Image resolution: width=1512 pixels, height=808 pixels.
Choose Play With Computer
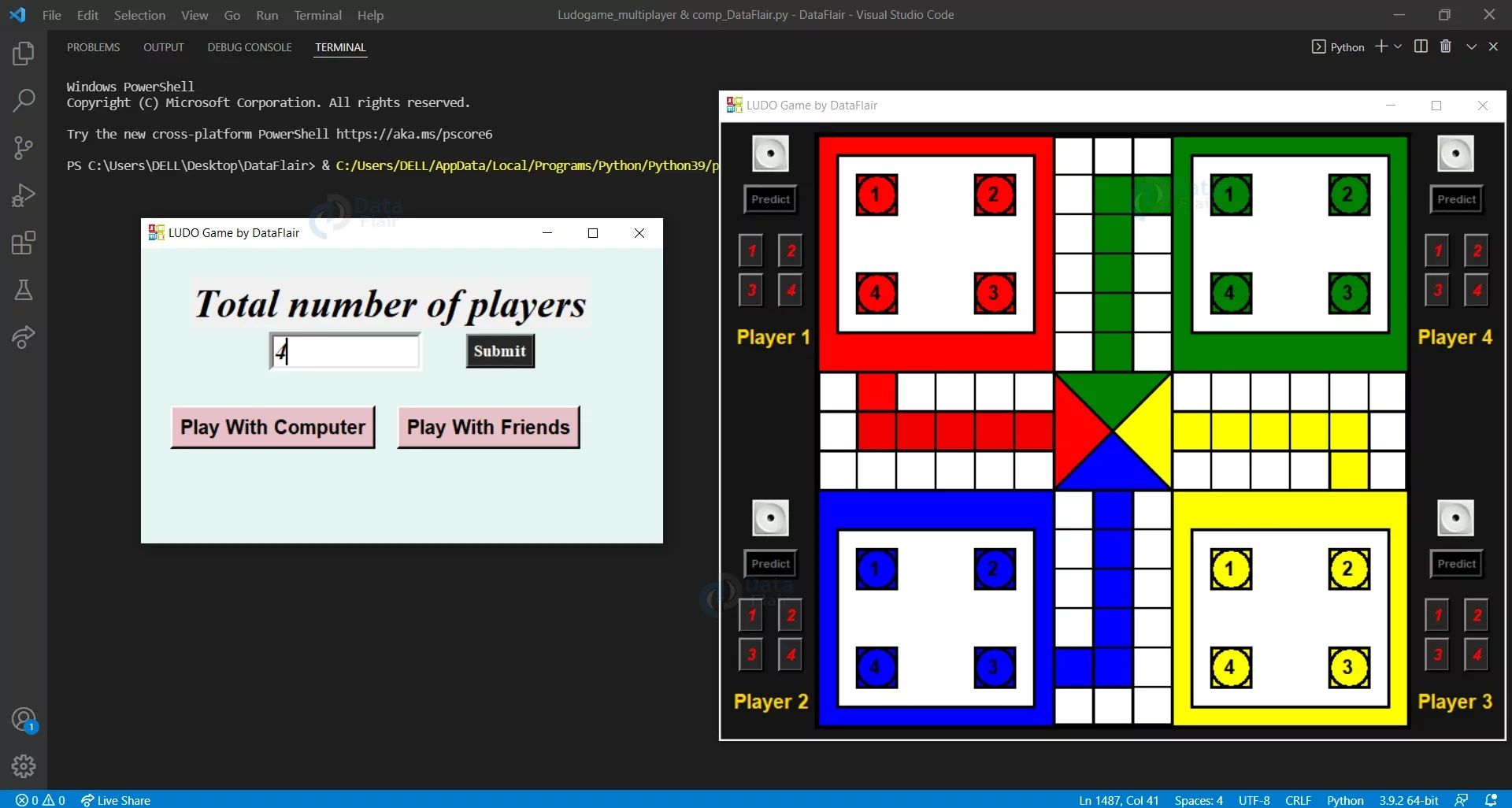(272, 428)
